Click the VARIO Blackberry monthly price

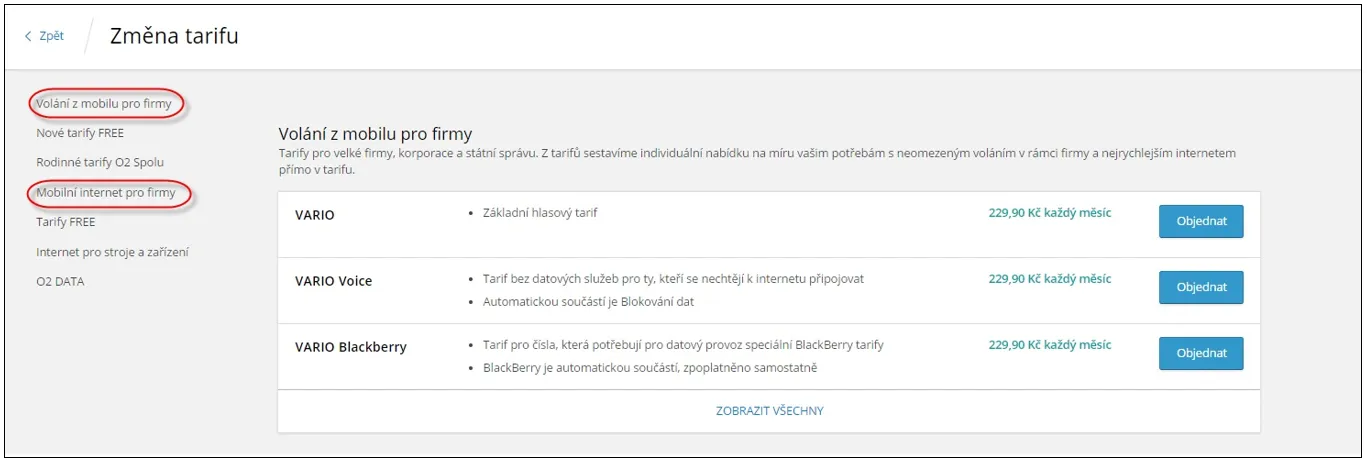coord(1049,345)
